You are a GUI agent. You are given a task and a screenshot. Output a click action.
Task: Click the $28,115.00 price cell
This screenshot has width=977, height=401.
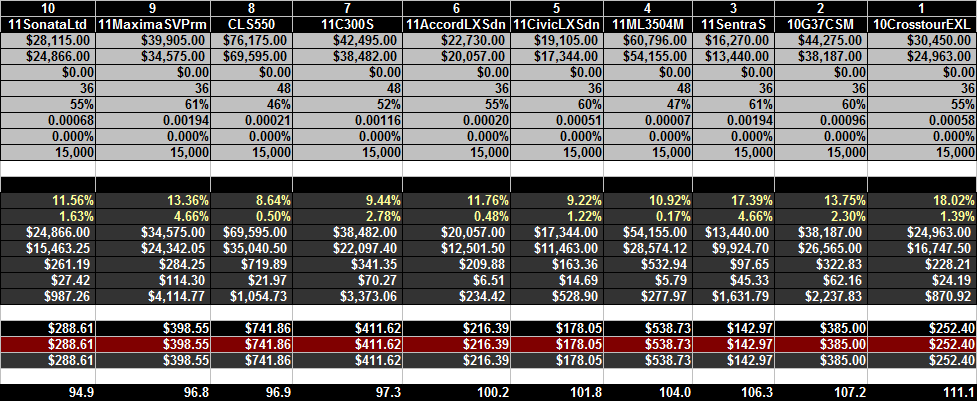pos(47,40)
